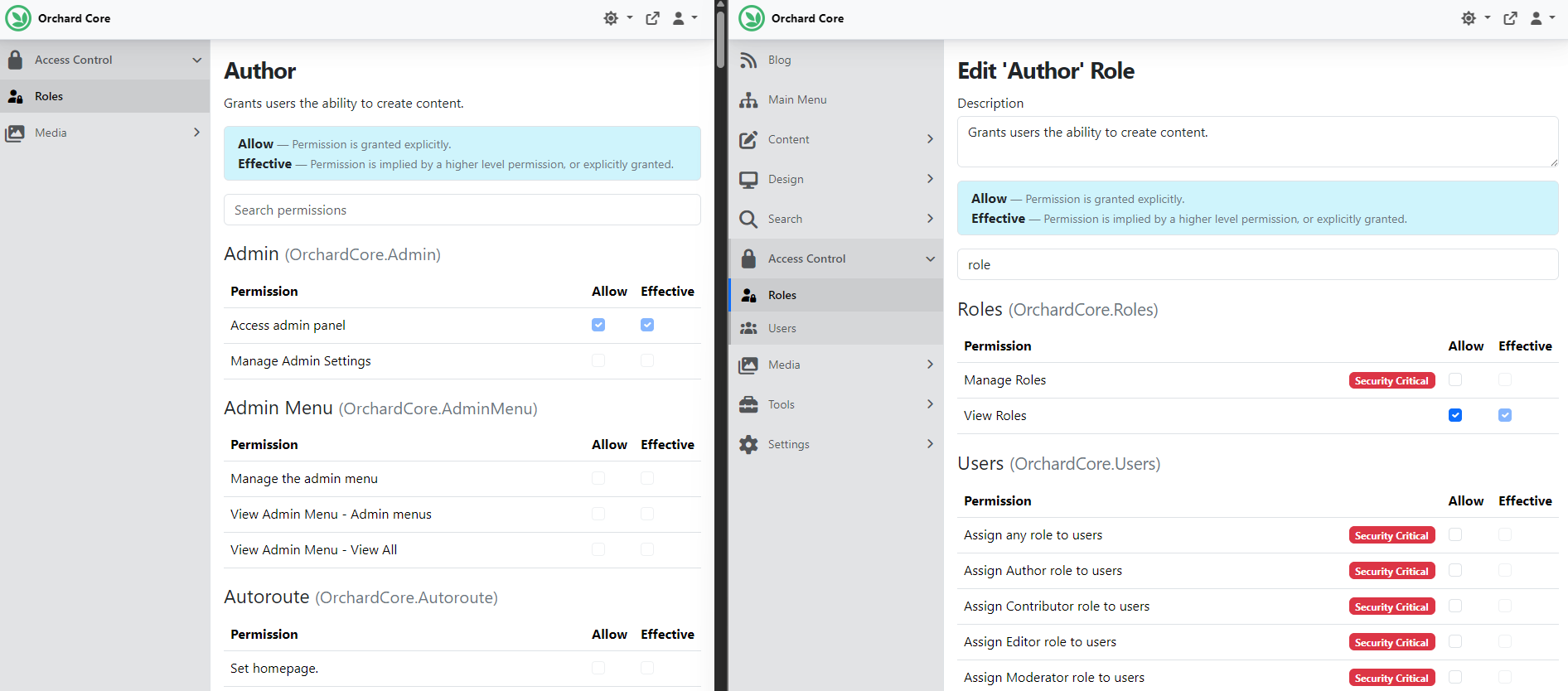The width and height of the screenshot is (1568, 691).
Task: Open user account icon in right window
Action: pyautogui.click(x=1537, y=18)
